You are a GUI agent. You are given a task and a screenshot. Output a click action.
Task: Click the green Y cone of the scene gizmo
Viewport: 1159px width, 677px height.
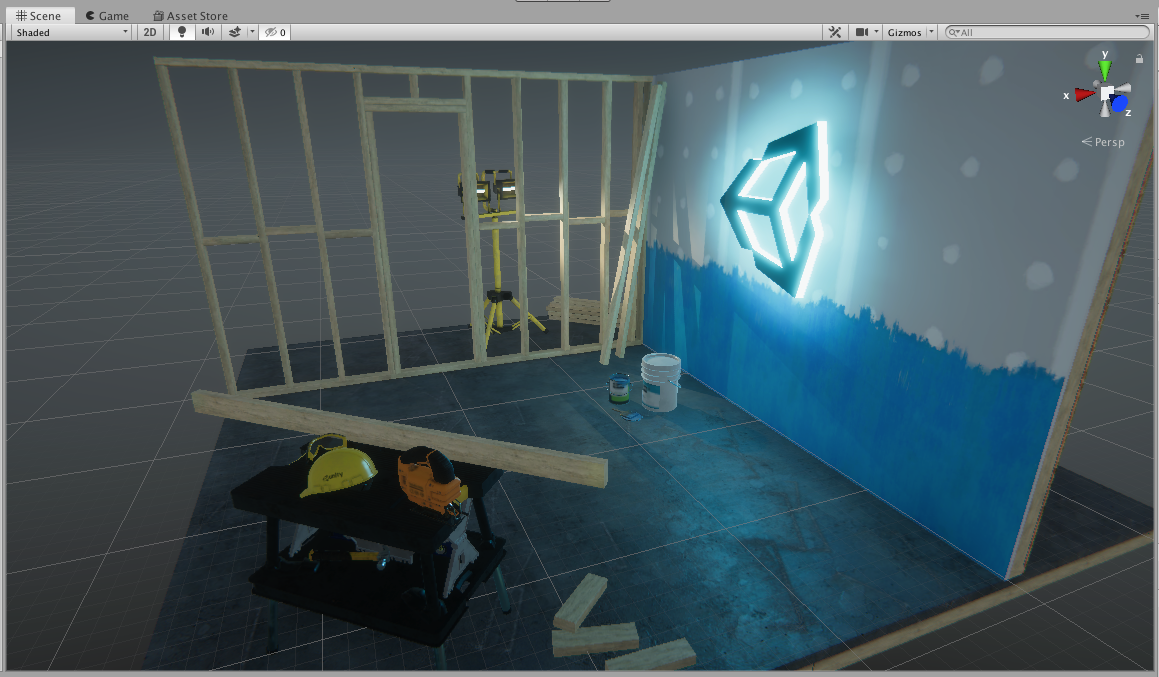(1104, 70)
